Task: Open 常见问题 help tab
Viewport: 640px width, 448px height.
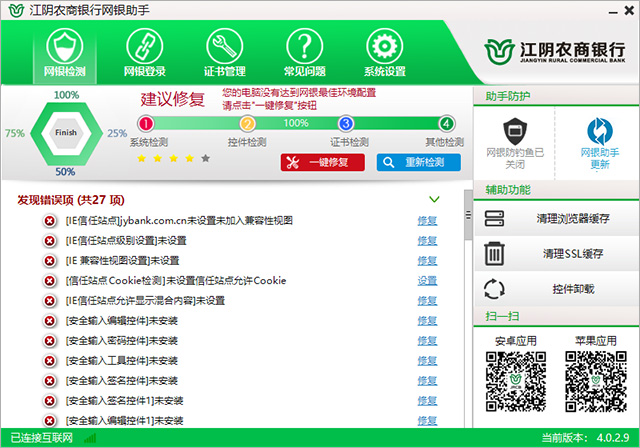Action: 304,53
